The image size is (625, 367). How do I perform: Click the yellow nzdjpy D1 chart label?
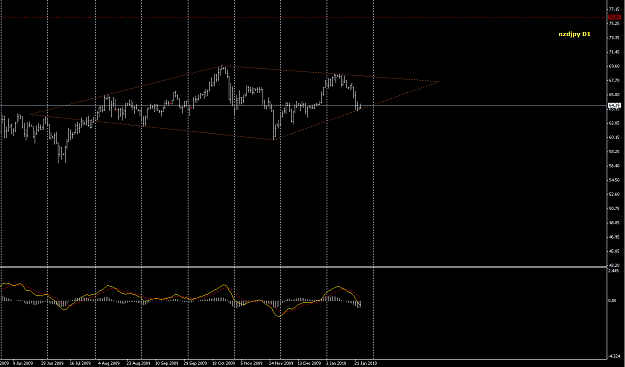[574, 34]
